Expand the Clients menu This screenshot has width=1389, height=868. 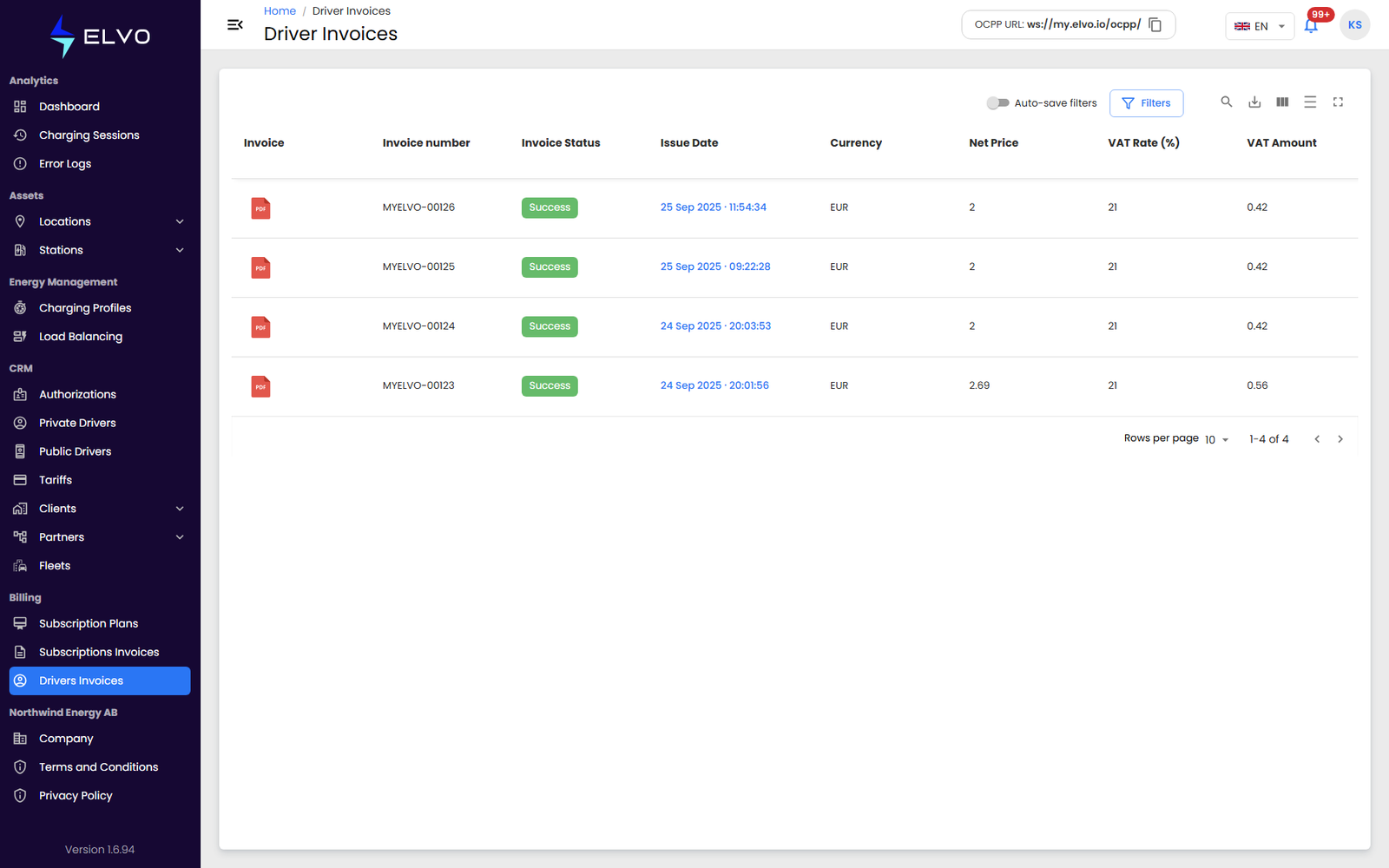click(100, 509)
